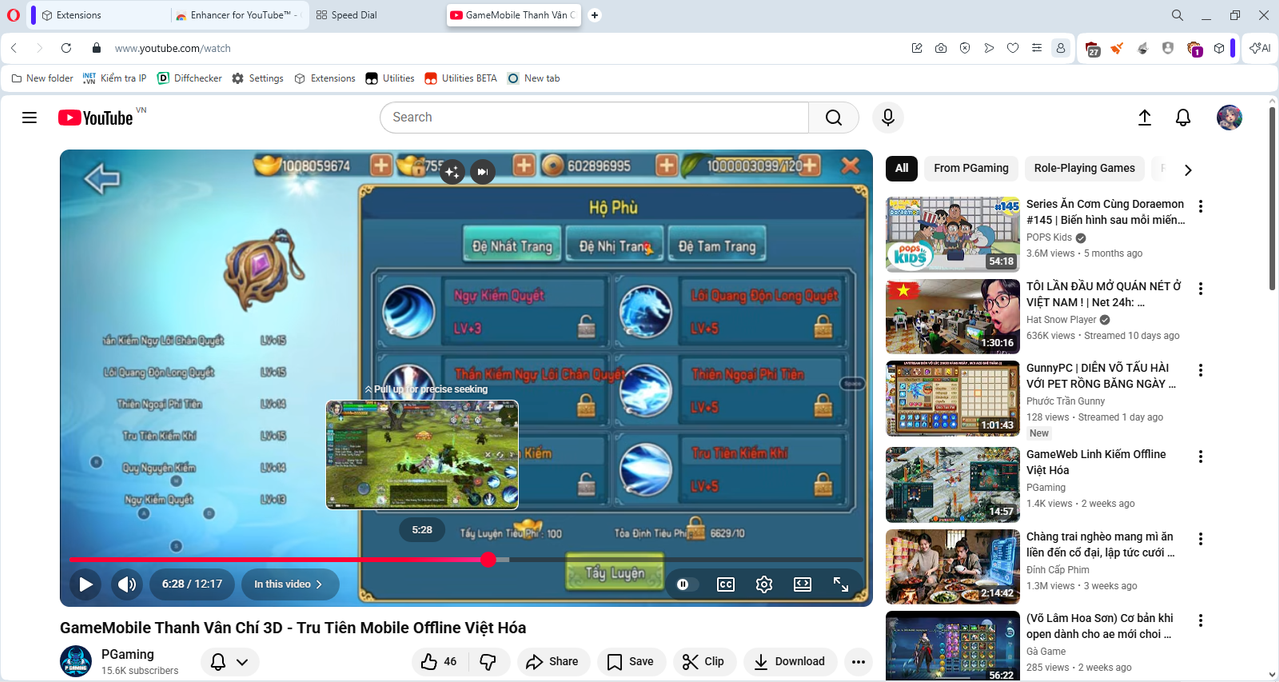Open the YouTube account avatar menu
1279x682 pixels.
pos(1229,118)
